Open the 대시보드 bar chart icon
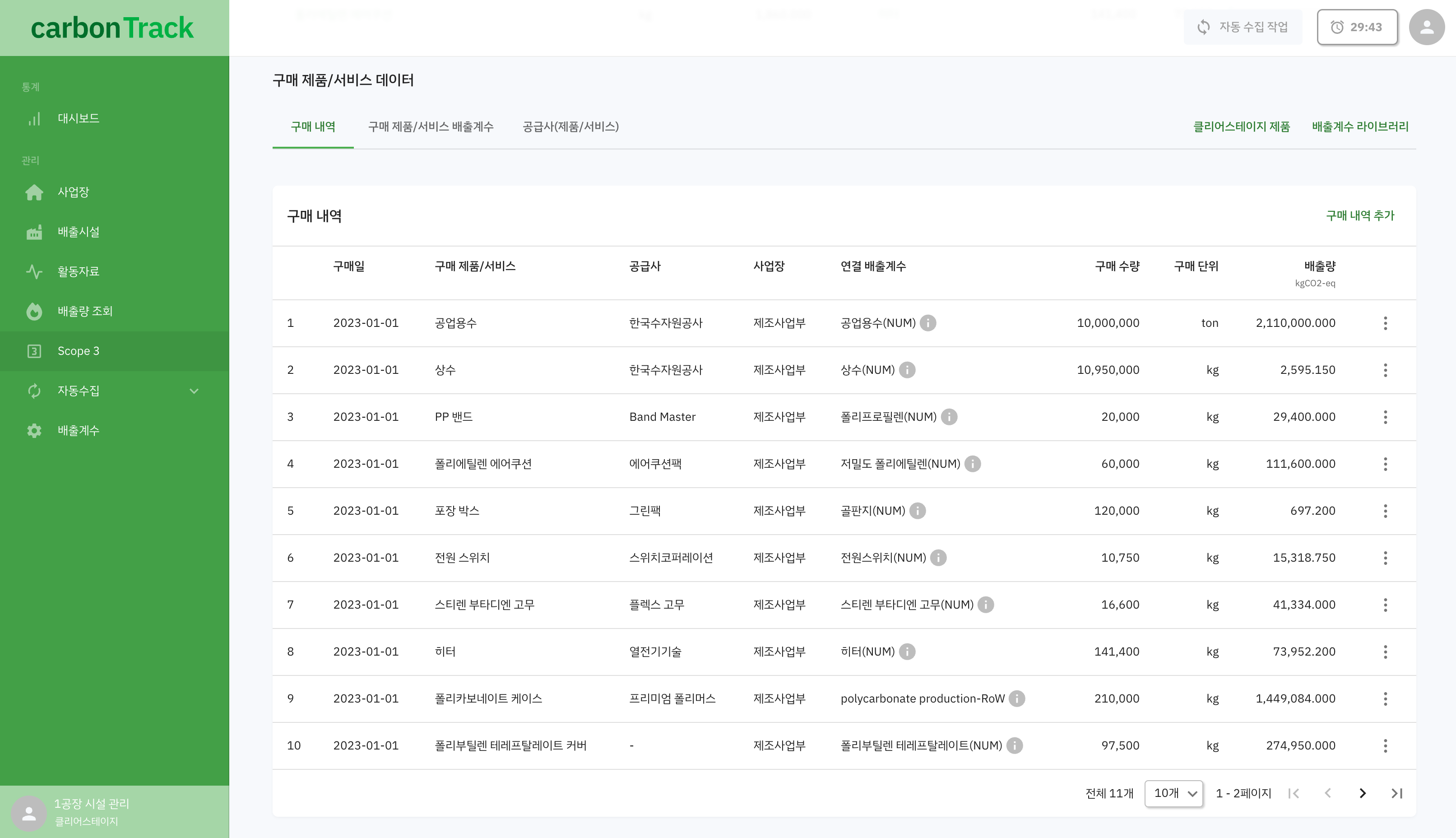Screen dimensions: 1456x838 pyautogui.click(x=34, y=119)
